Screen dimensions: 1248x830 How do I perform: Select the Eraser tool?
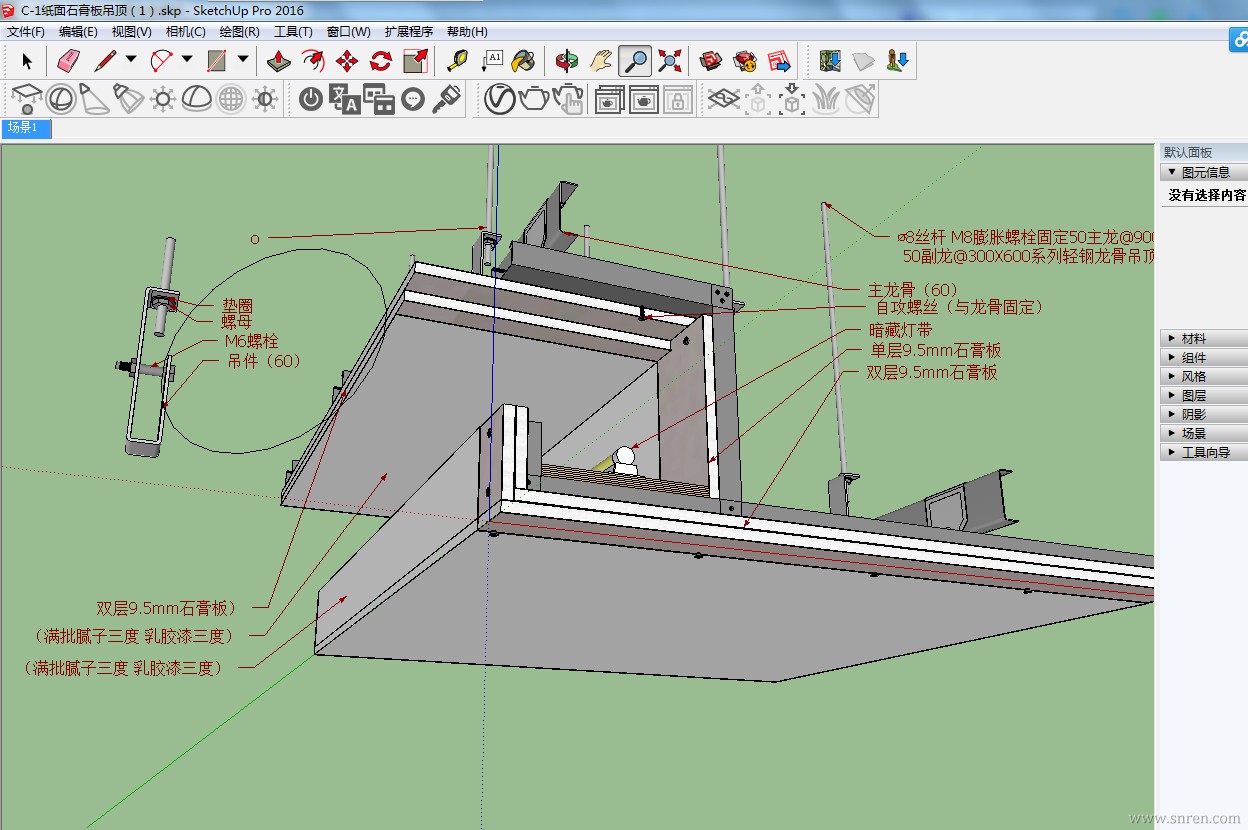click(x=68, y=61)
